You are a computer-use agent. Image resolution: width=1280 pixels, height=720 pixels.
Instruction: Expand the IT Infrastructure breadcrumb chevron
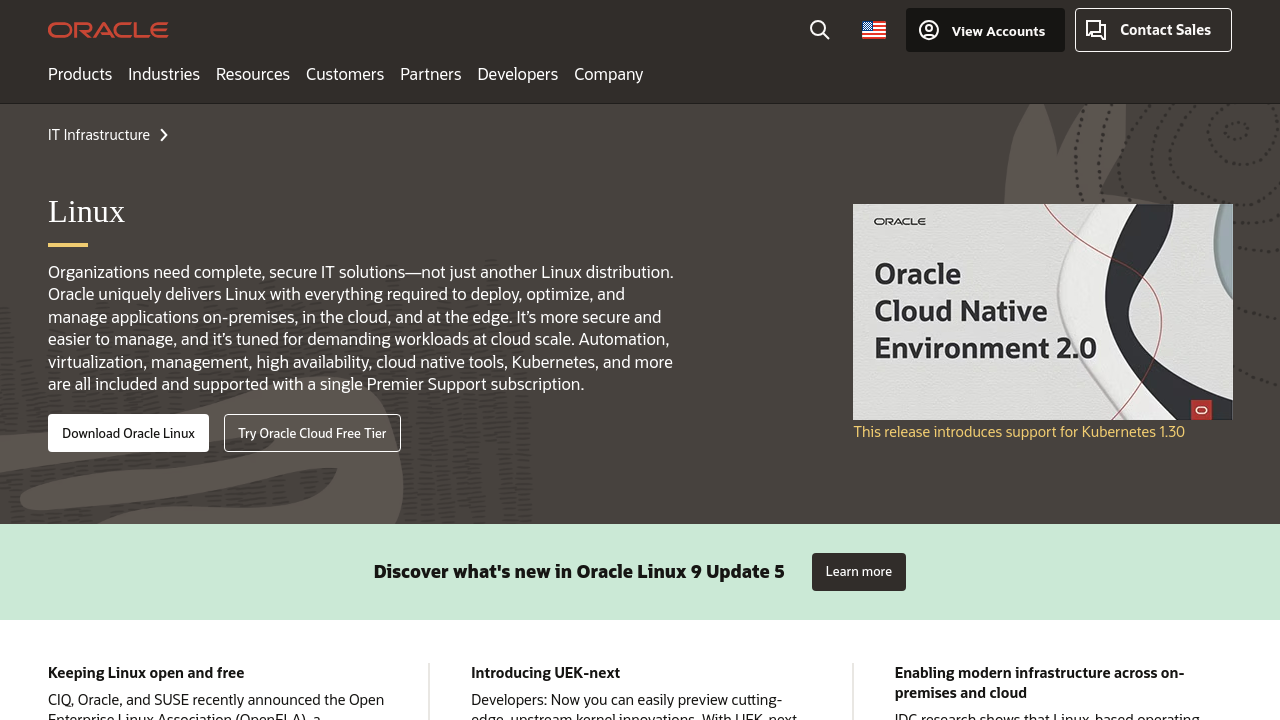[164, 135]
